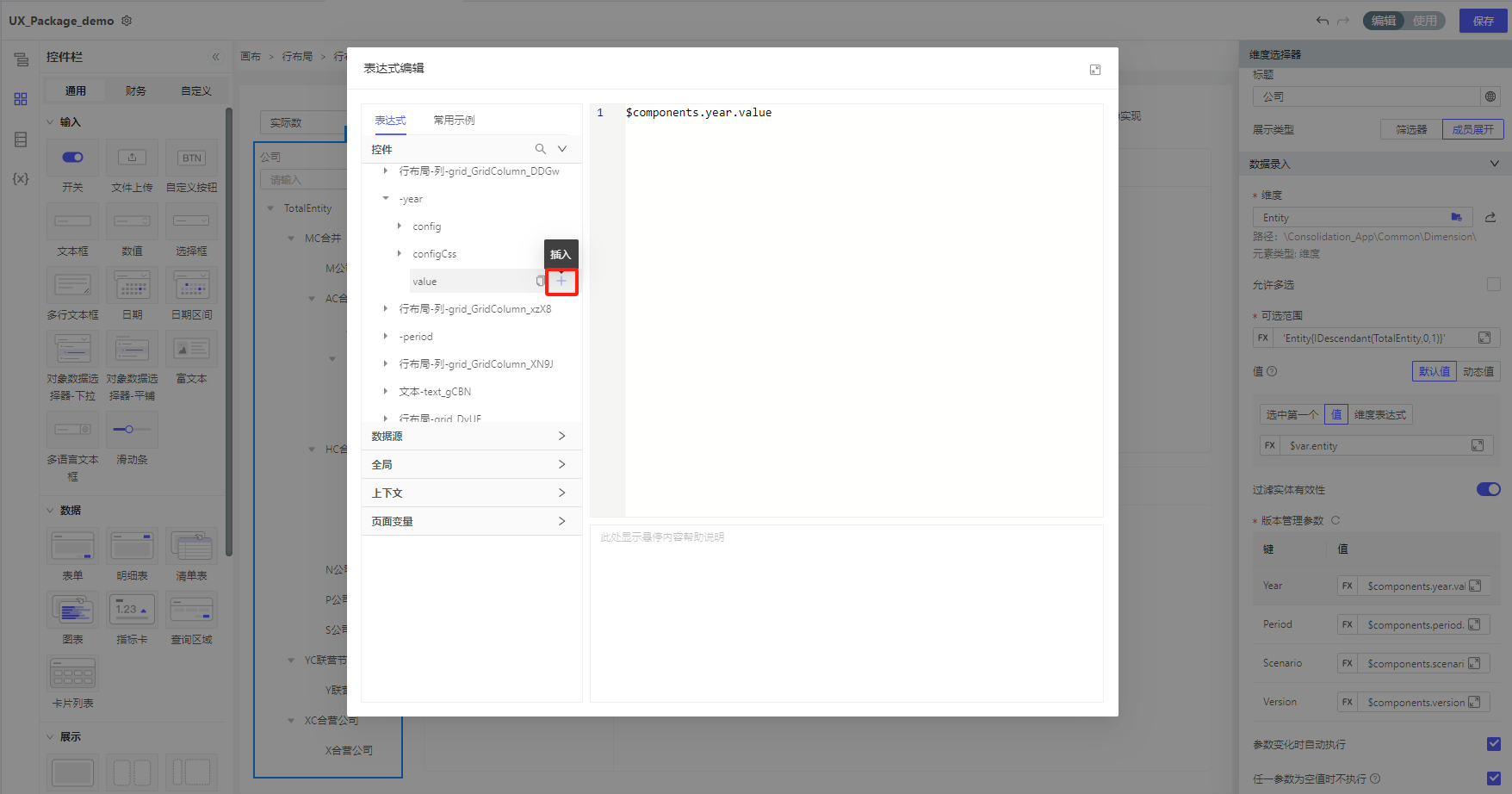
Task: Switch to the 常用示例 tab
Action: [x=454, y=121]
